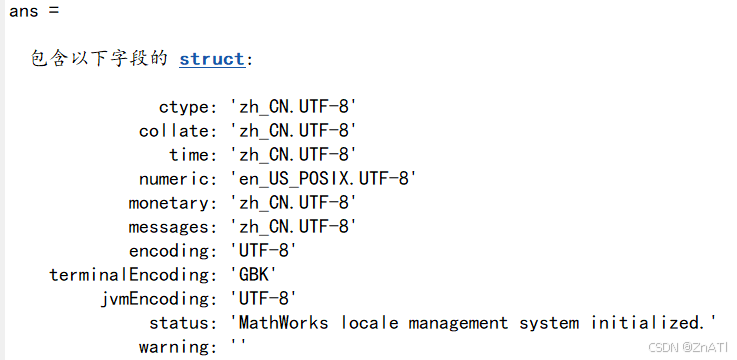Select the messages value 'zh_CN.UTF-8'
The width and height of the screenshot is (737, 360).
(293, 227)
